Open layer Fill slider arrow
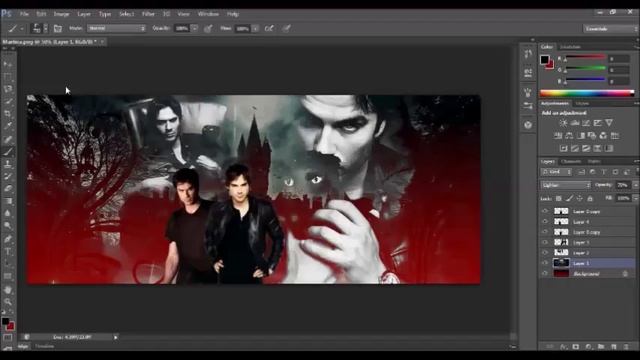Image resolution: width=640 pixels, height=360 pixels. [x=635, y=198]
